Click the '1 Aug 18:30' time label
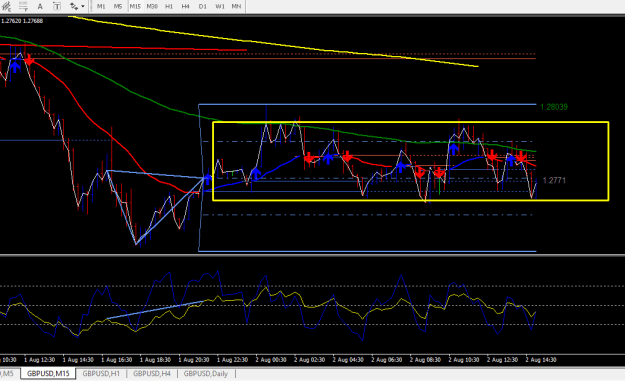625x381 pixels. (155, 360)
